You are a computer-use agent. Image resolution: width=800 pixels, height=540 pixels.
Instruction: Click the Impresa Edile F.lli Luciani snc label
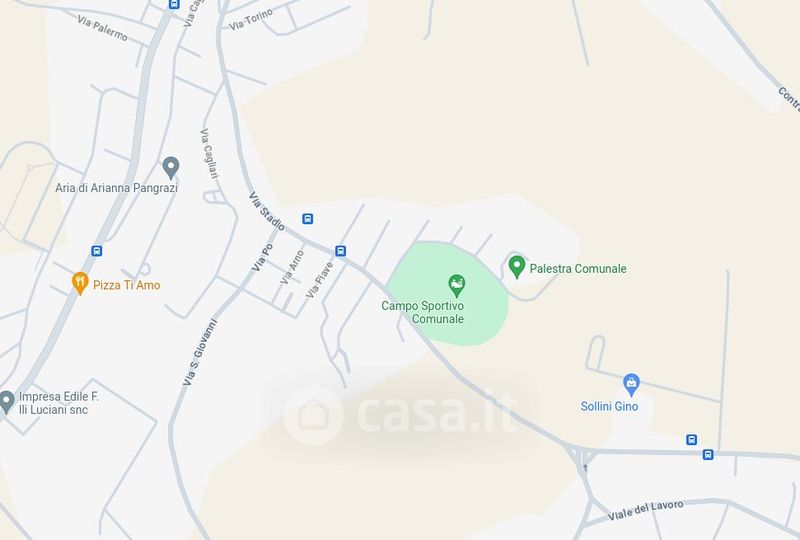(x=59, y=403)
